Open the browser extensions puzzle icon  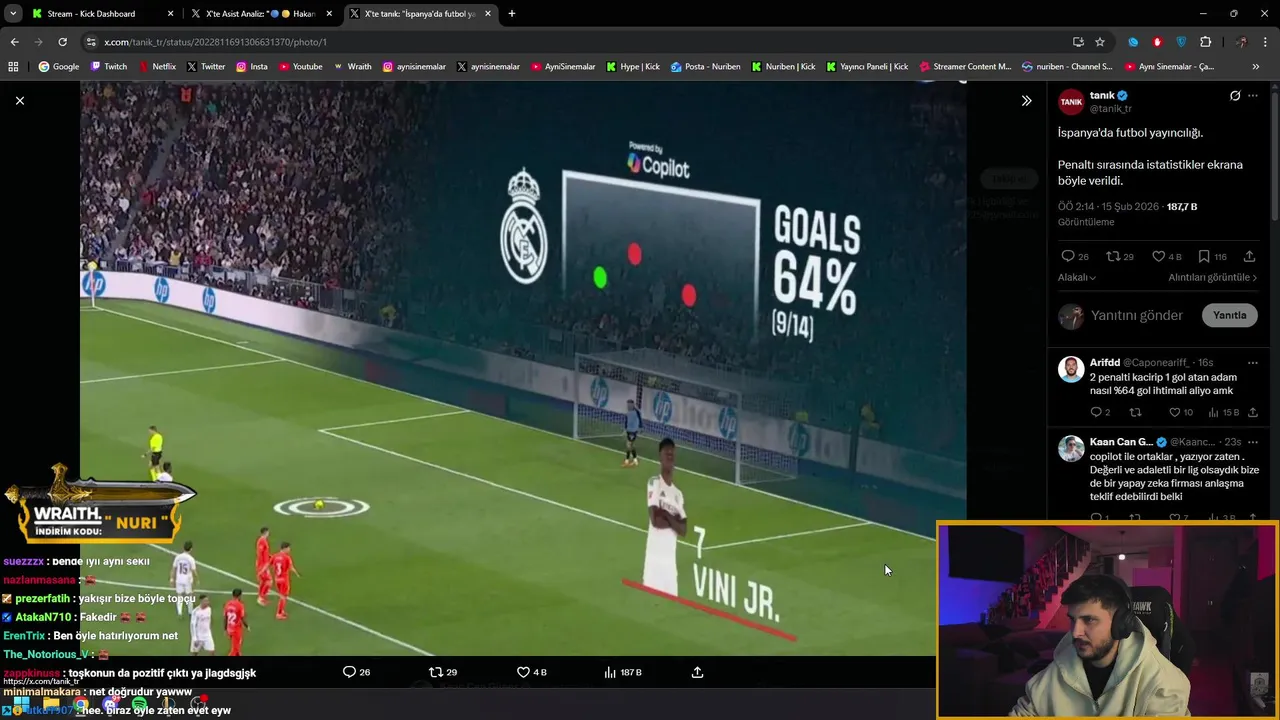coord(1205,42)
